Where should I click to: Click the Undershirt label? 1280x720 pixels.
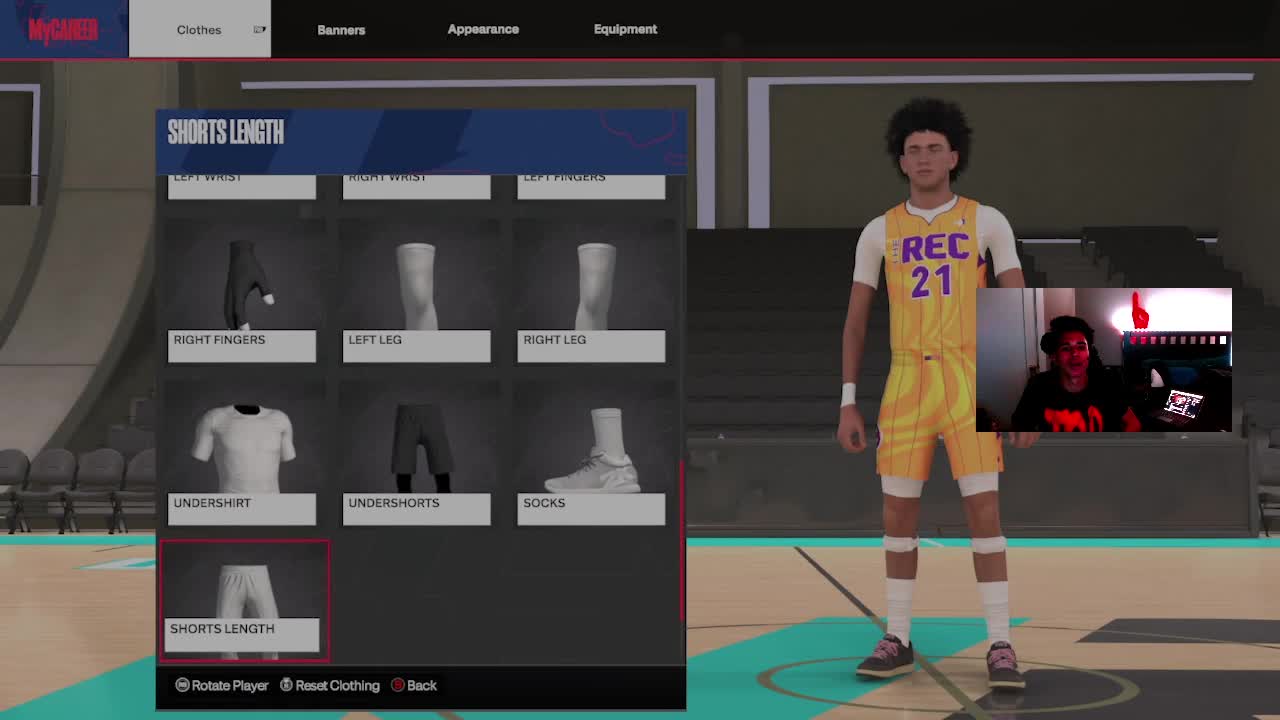242,508
